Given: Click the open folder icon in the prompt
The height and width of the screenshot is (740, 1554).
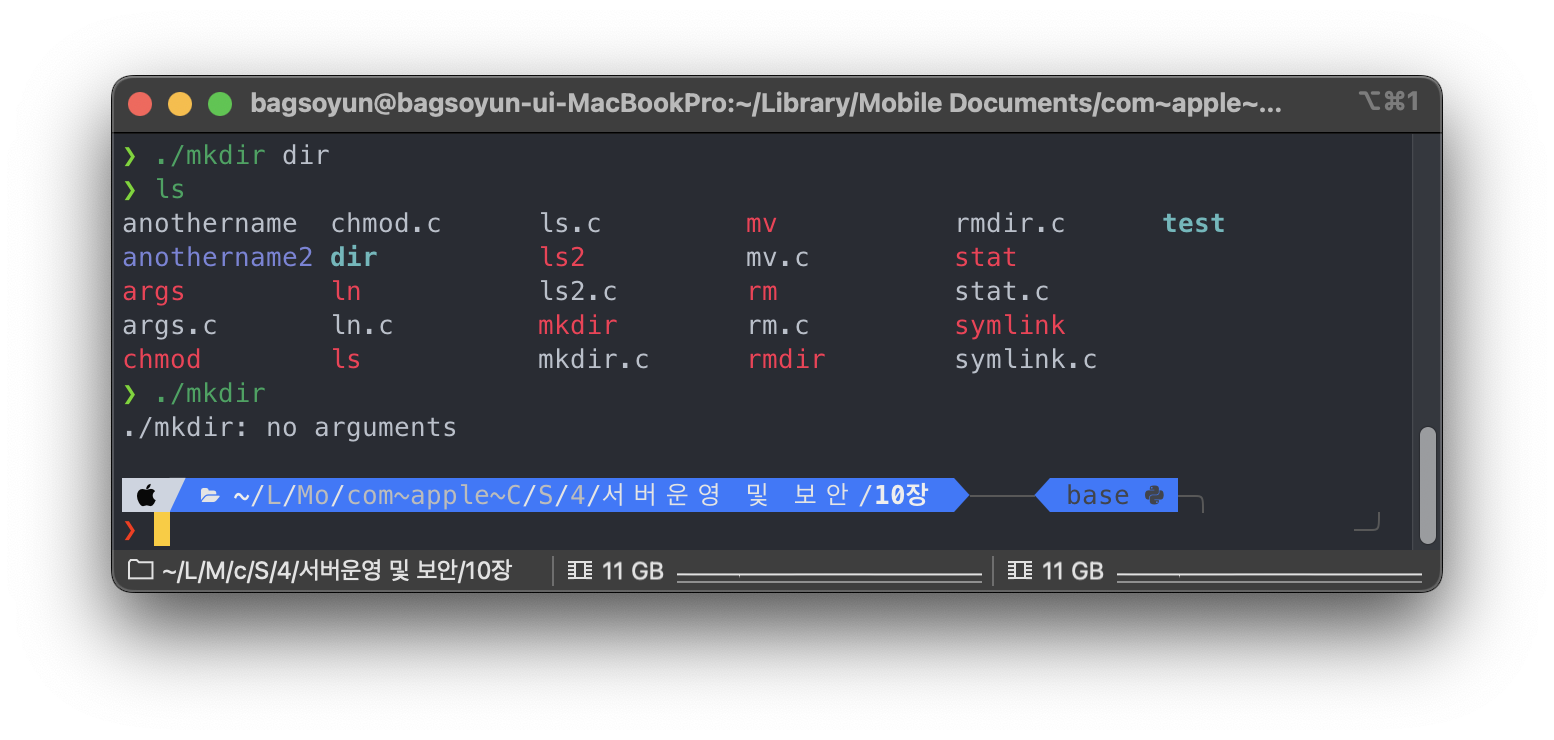Looking at the screenshot, I should click(210, 495).
